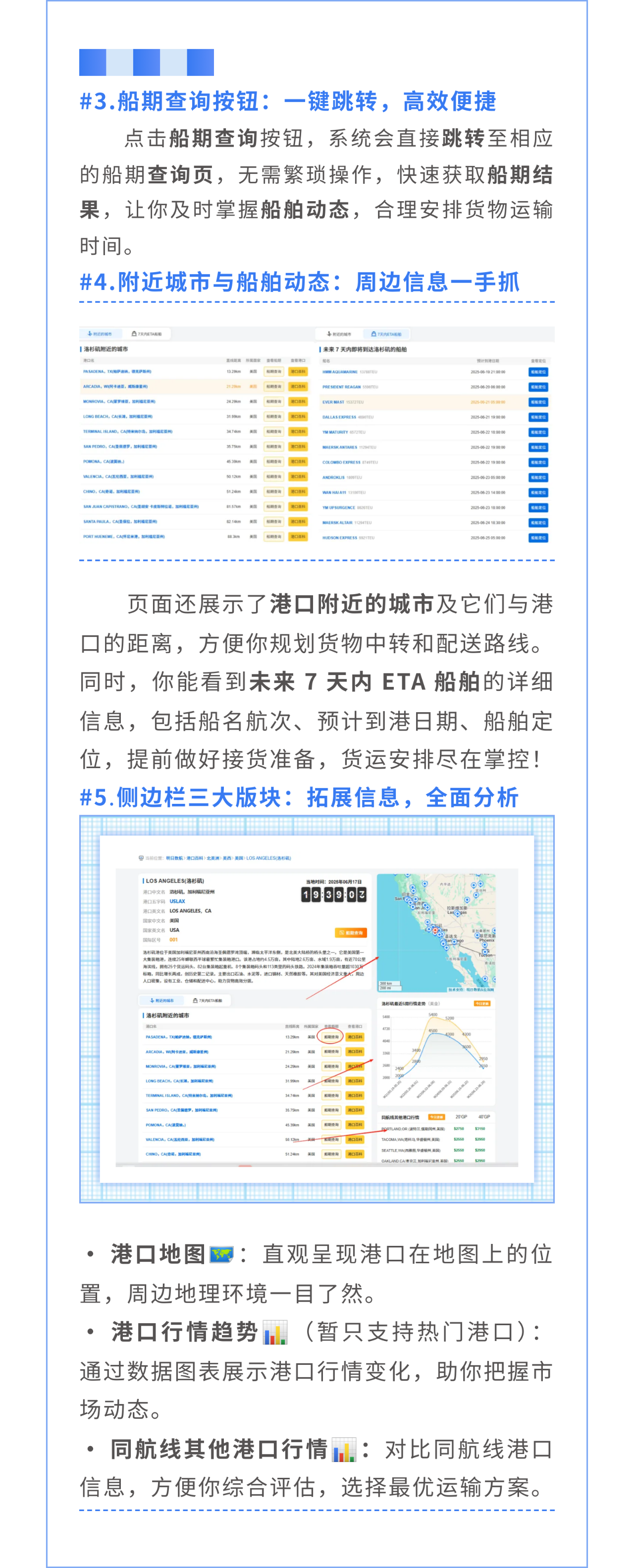Click 港口百科 for PORT HUENEME

click(298, 536)
